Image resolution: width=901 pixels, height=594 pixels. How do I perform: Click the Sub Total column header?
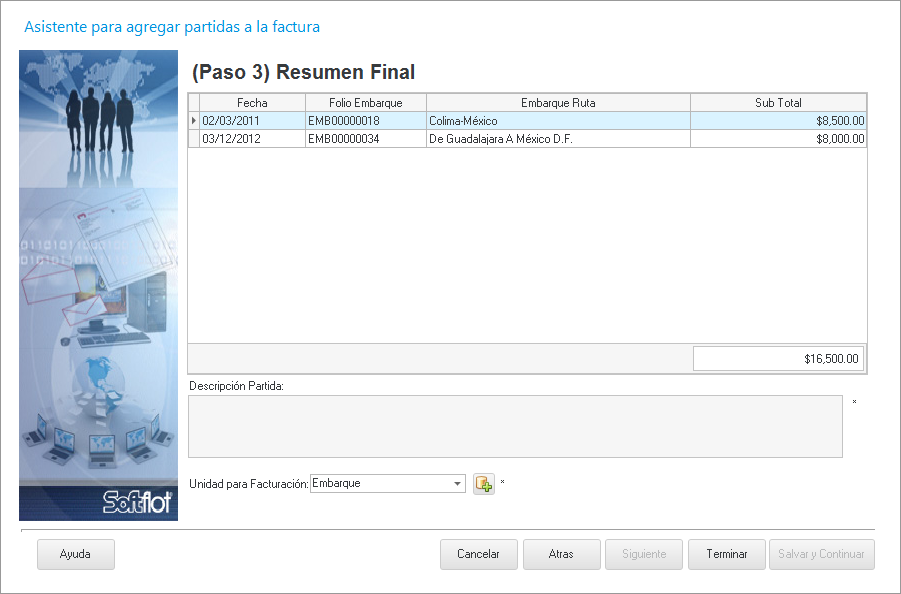(x=778, y=102)
